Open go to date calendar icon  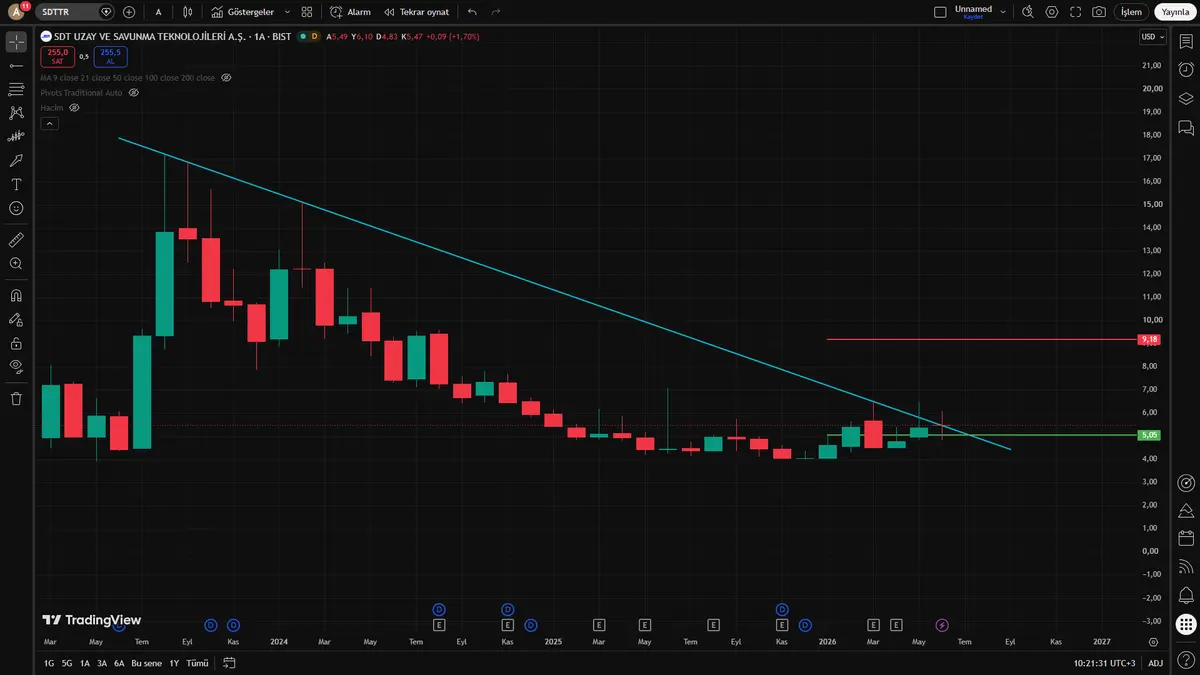pyautogui.click(x=229, y=663)
